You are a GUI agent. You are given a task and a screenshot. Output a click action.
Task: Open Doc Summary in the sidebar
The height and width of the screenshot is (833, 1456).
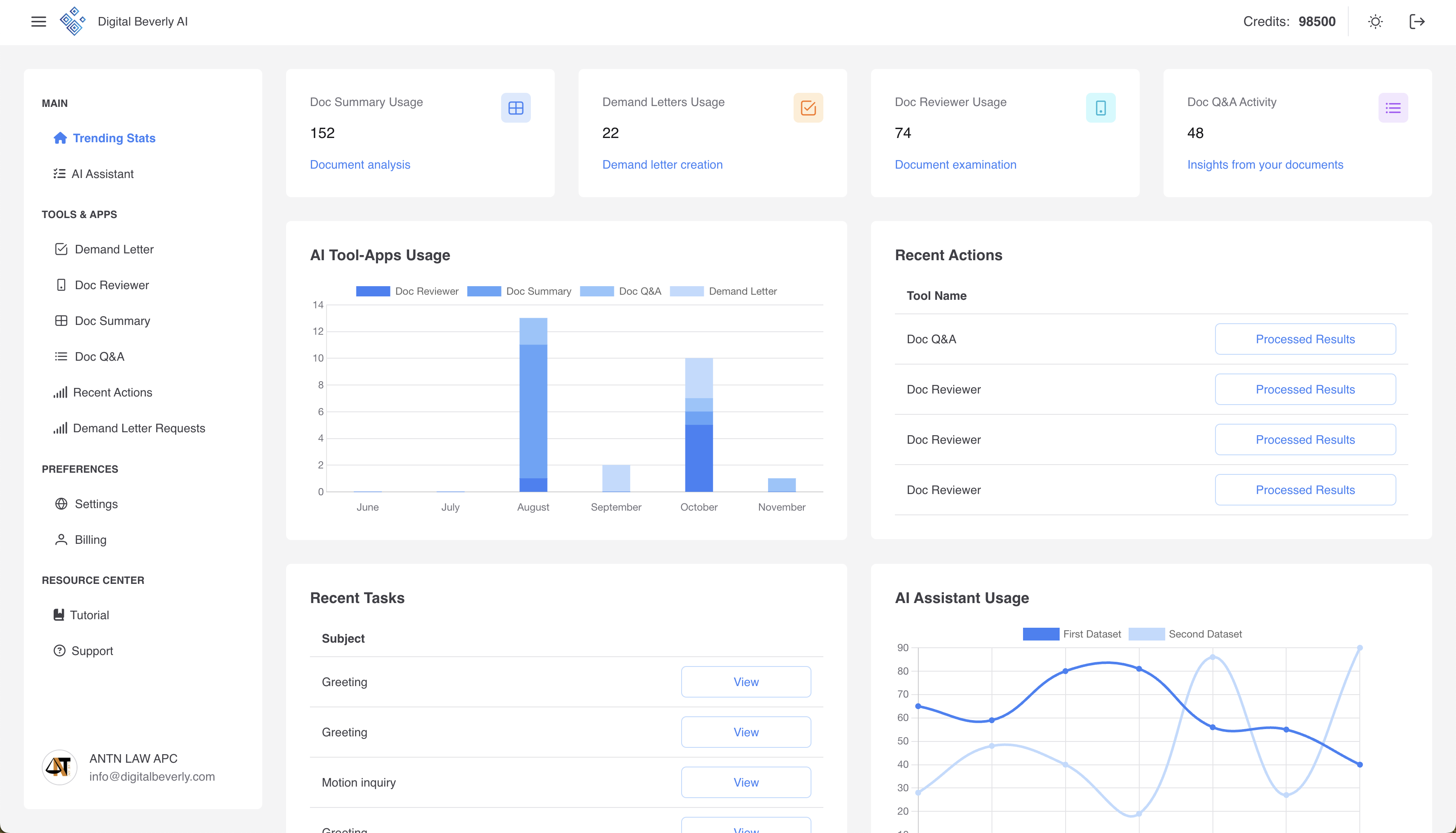(x=113, y=321)
